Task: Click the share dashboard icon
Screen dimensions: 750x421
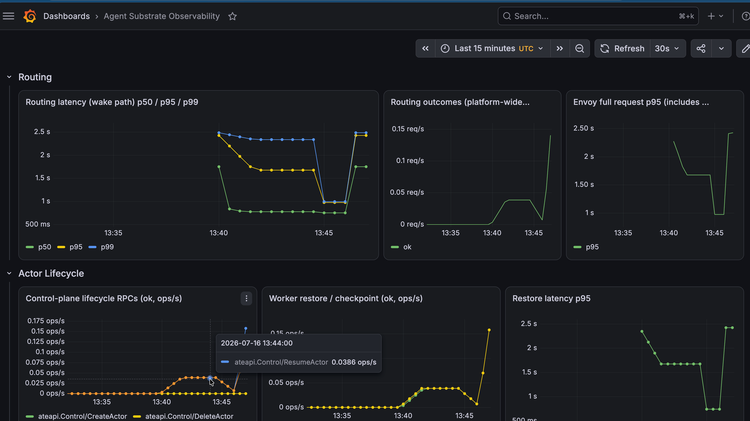Action: click(701, 48)
